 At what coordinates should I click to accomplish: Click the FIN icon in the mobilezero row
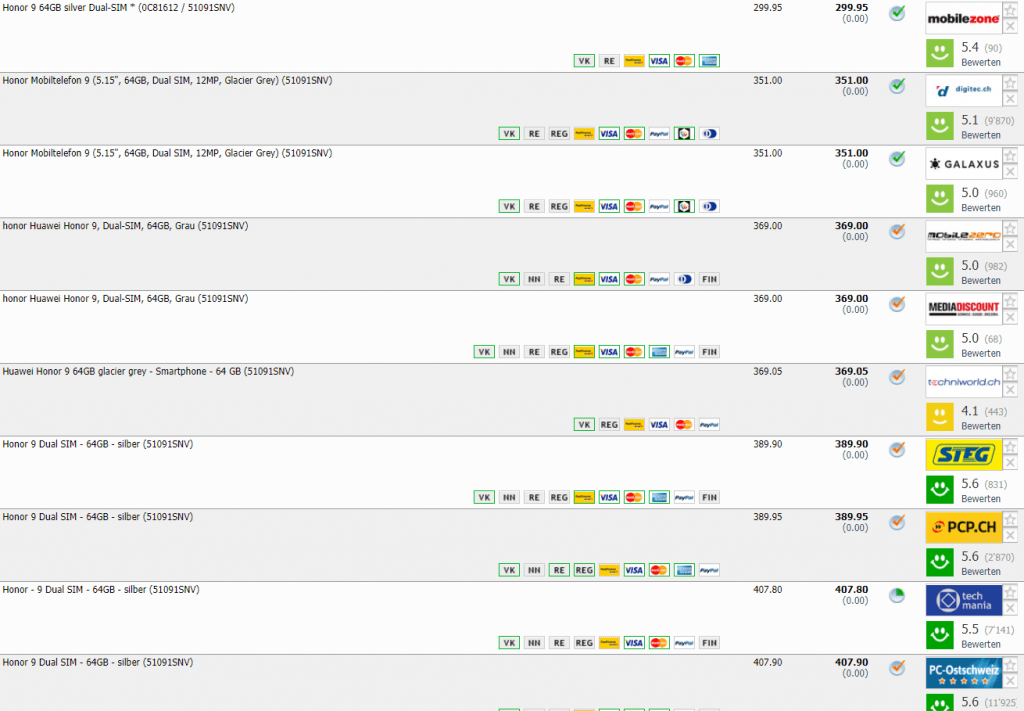click(x=709, y=279)
